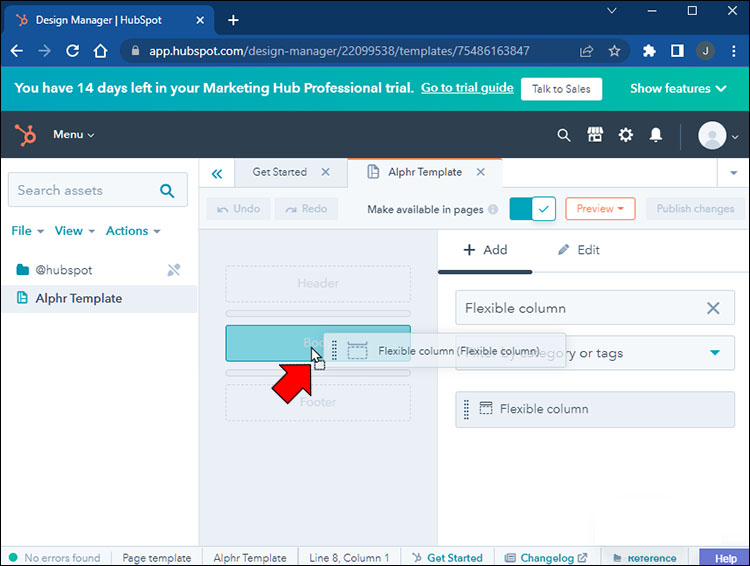Click the @hubspot folder icon
The width and height of the screenshot is (750, 566).
(22, 270)
